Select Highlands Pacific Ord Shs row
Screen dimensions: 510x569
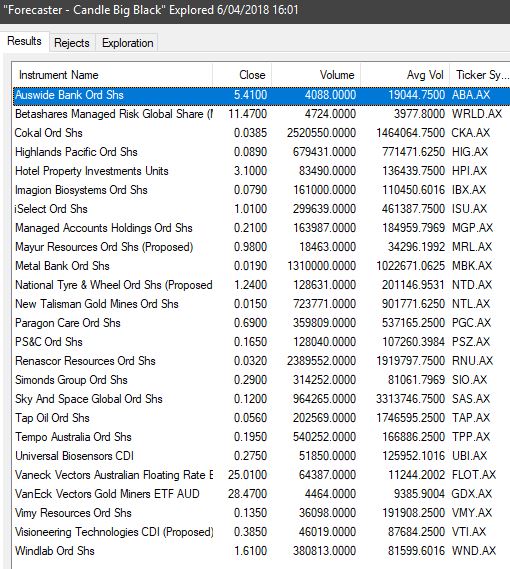261,152
